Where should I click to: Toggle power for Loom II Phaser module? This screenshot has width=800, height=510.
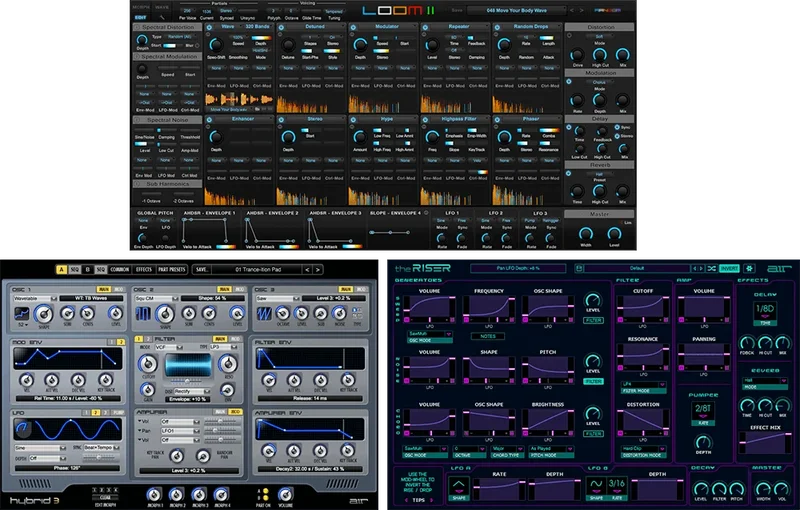[497, 120]
